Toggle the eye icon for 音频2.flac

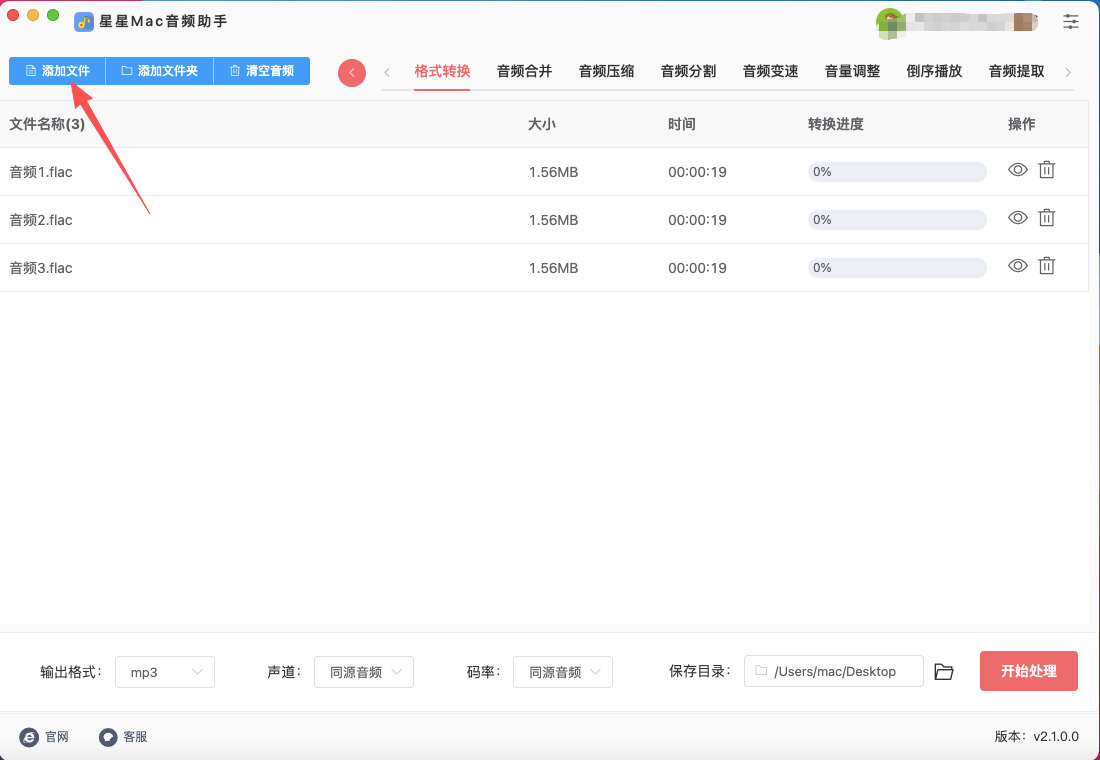pyautogui.click(x=1018, y=218)
